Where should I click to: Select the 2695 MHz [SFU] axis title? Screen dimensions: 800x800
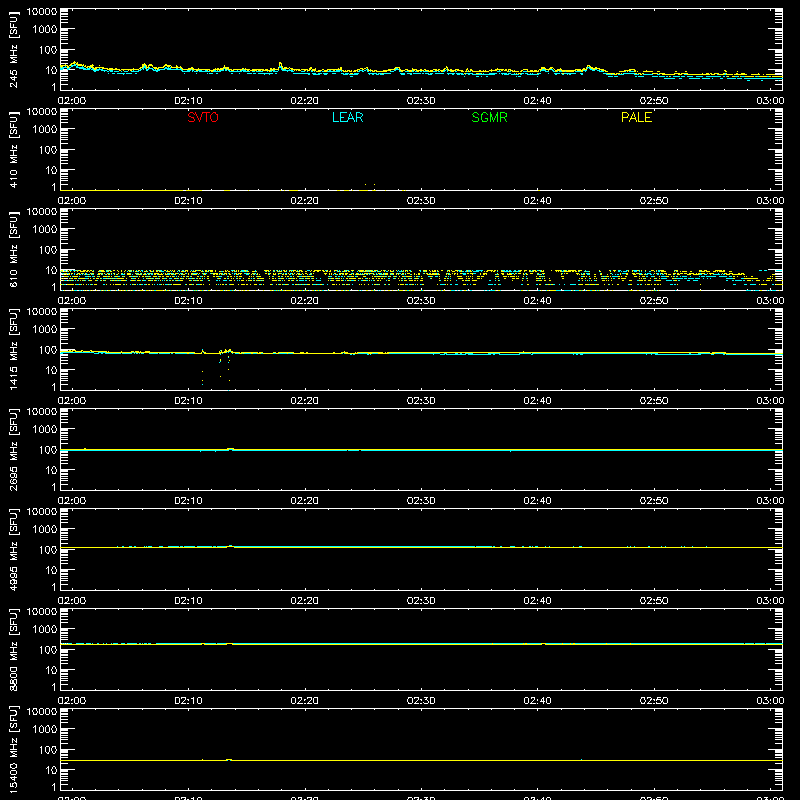click(x=13, y=449)
